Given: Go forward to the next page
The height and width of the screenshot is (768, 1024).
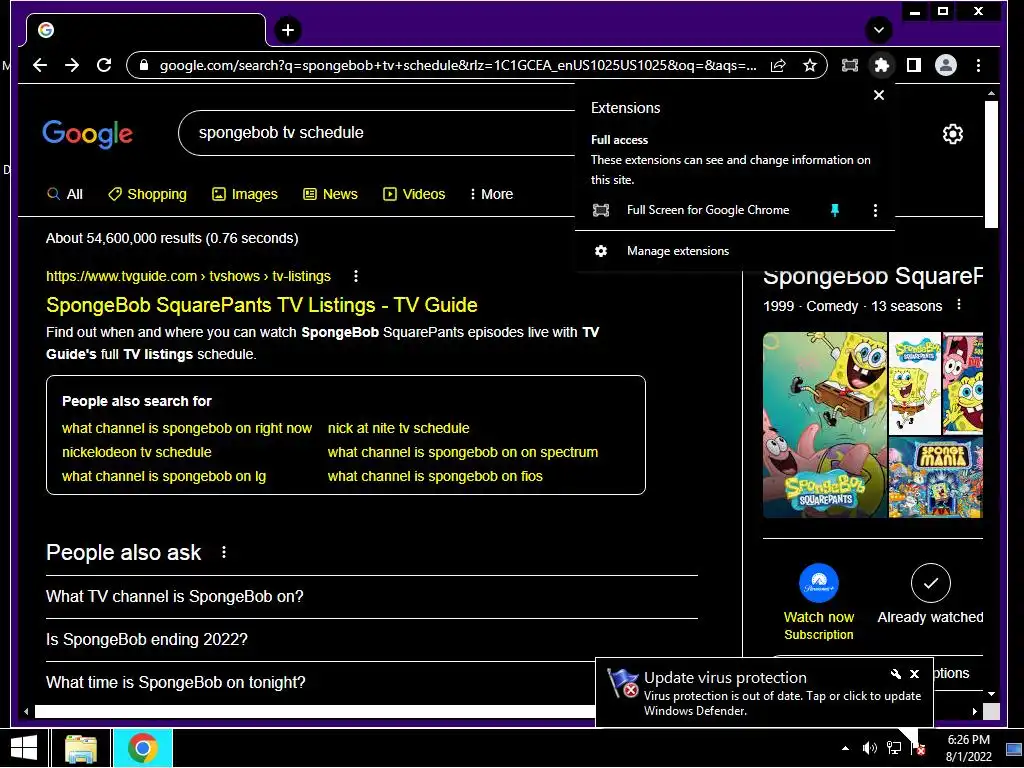Looking at the screenshot, I should coord(72,65).
